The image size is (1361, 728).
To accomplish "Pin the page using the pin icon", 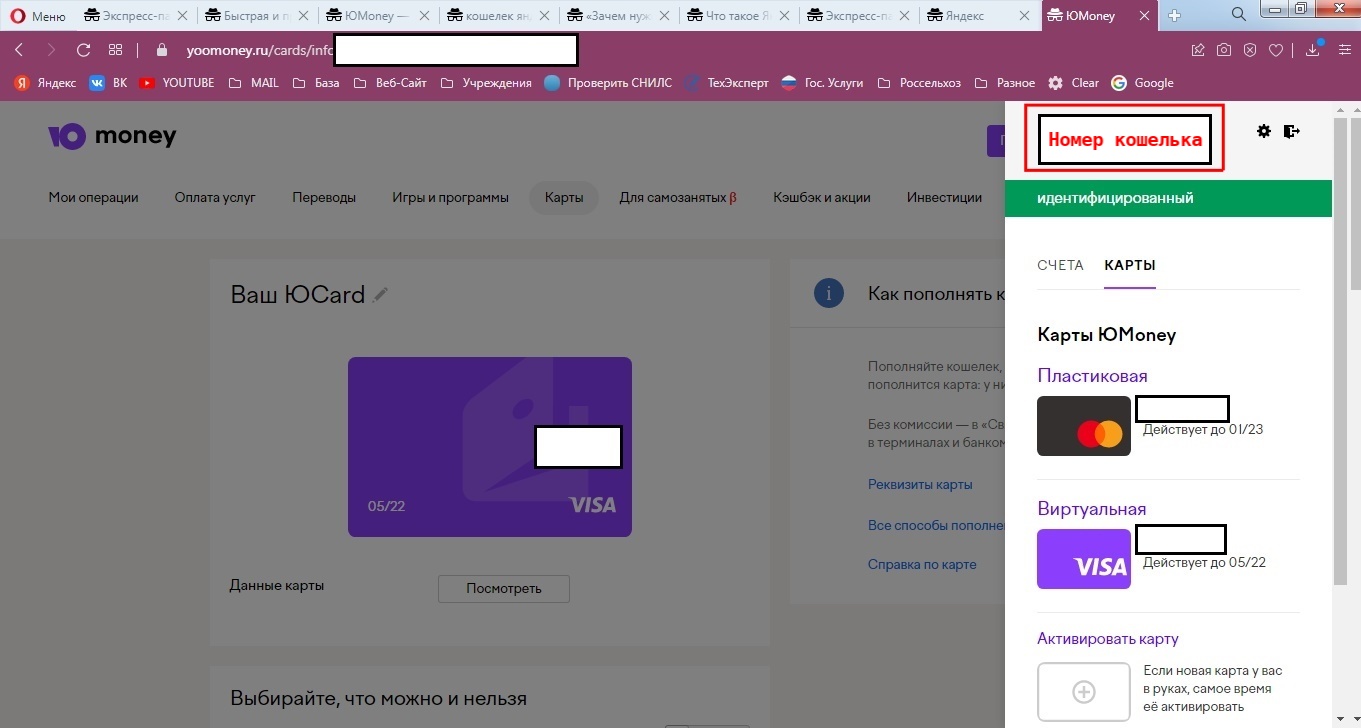I will [1198, 48].
